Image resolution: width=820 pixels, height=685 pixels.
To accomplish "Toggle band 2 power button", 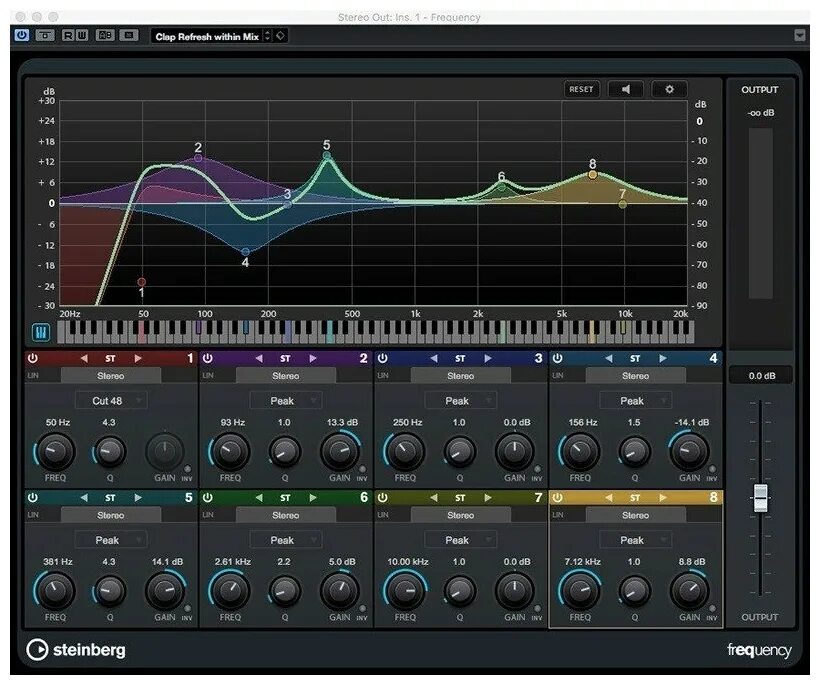I will pos(208,358).
